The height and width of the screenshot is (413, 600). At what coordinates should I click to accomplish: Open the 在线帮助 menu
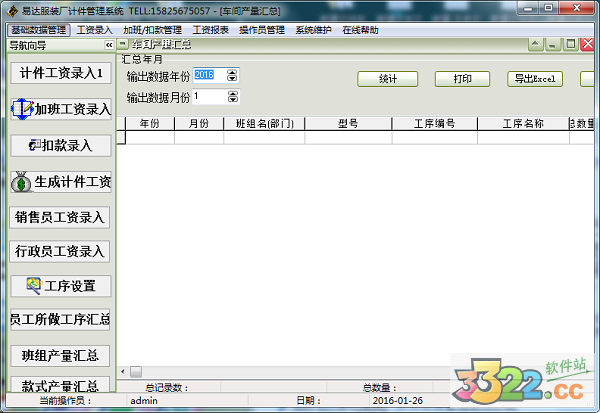click(360, 30)
